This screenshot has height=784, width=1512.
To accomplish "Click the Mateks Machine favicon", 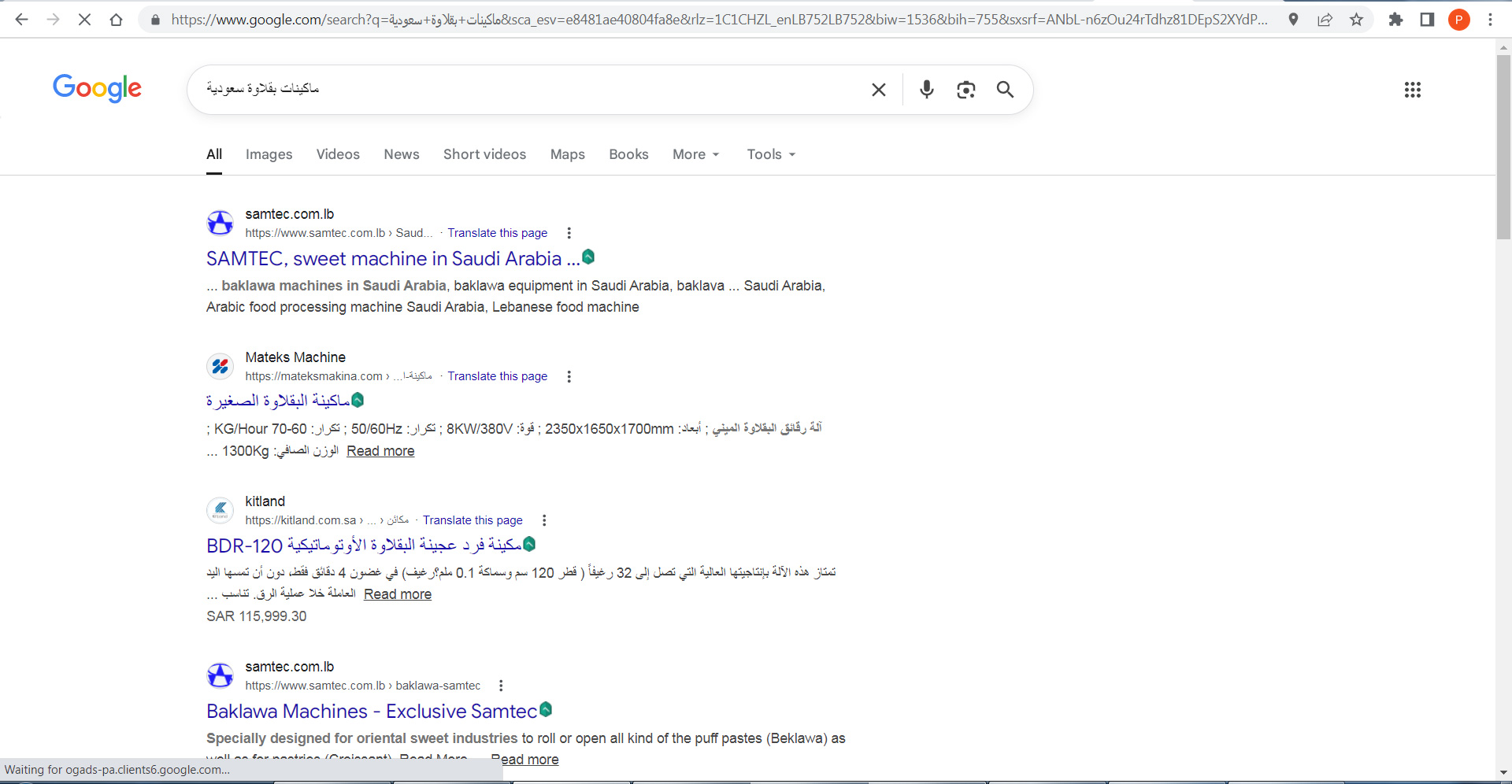I will point(220,366).
